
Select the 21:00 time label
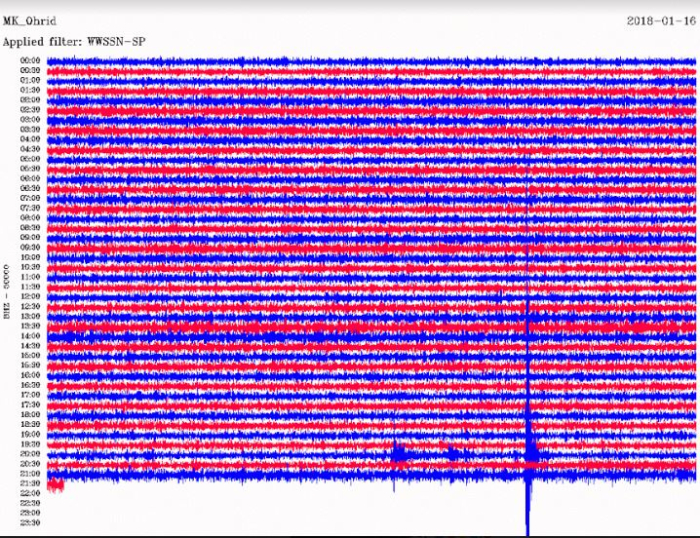[30, 473]
